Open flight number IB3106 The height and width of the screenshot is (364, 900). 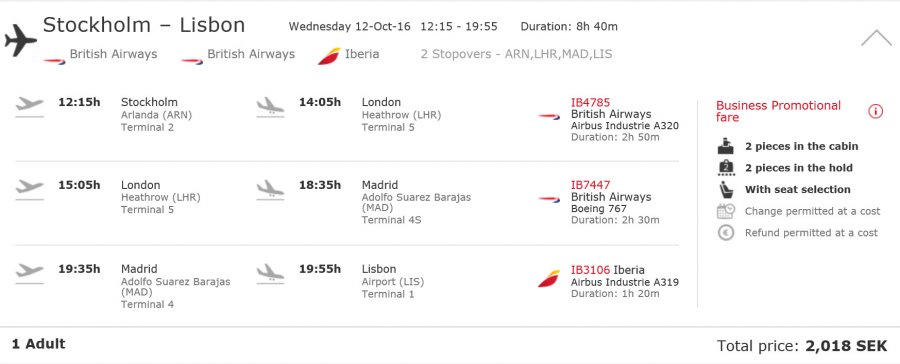point(590,270)
